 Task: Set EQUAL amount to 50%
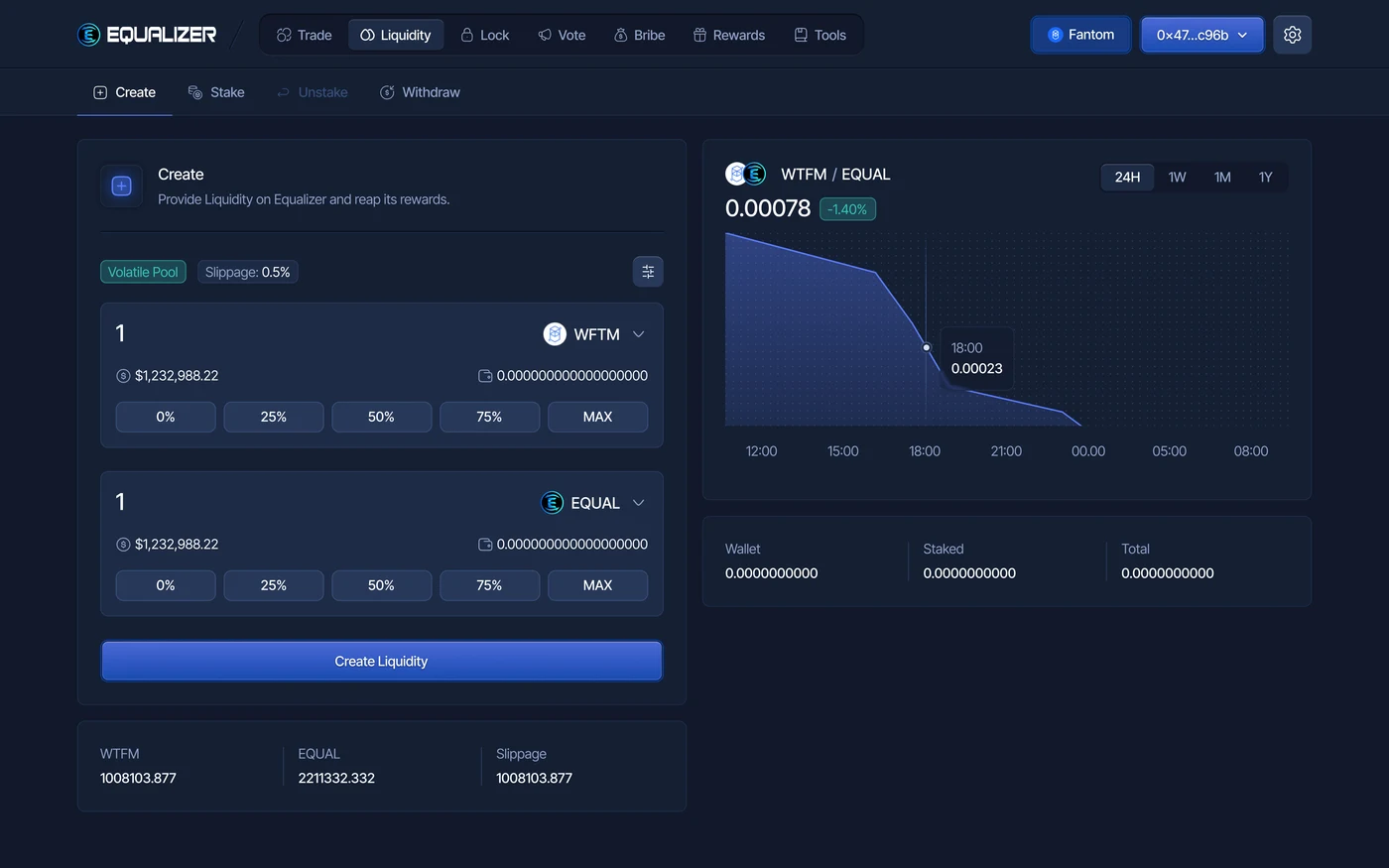(382, 585)
